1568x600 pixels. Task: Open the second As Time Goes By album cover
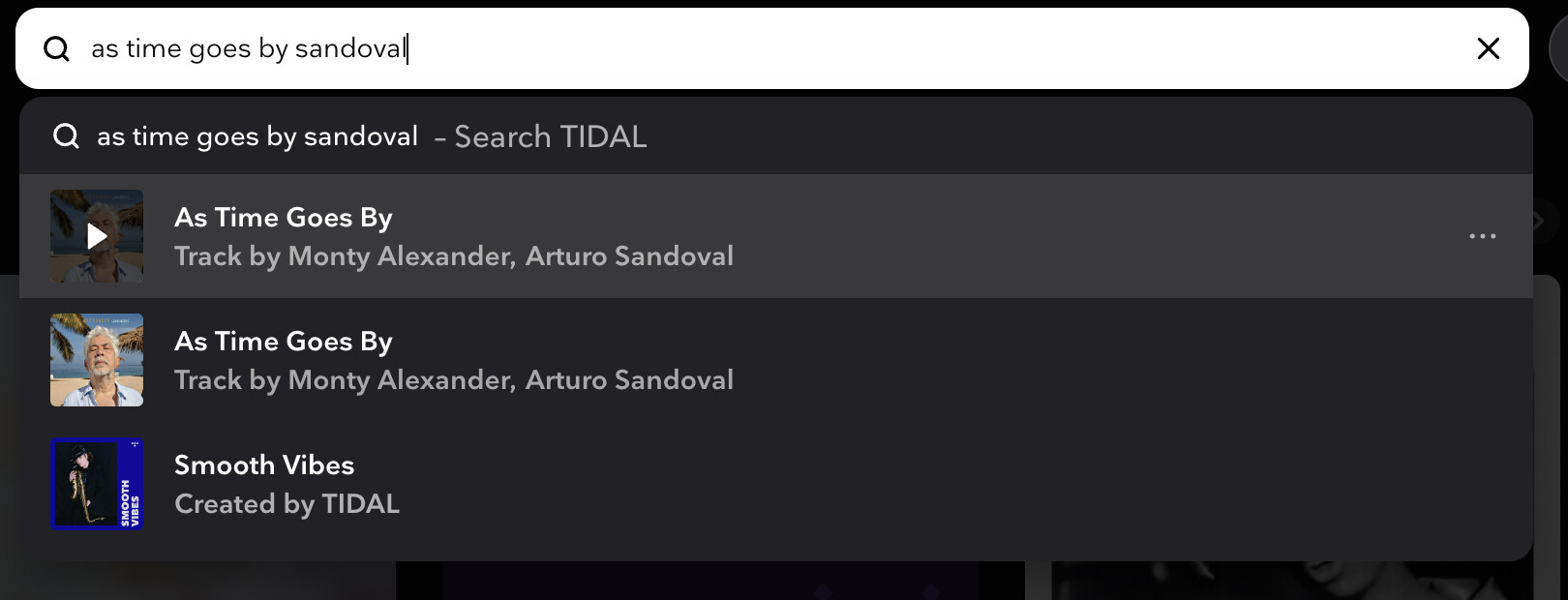pyautogui.click(x=97, y=360)
